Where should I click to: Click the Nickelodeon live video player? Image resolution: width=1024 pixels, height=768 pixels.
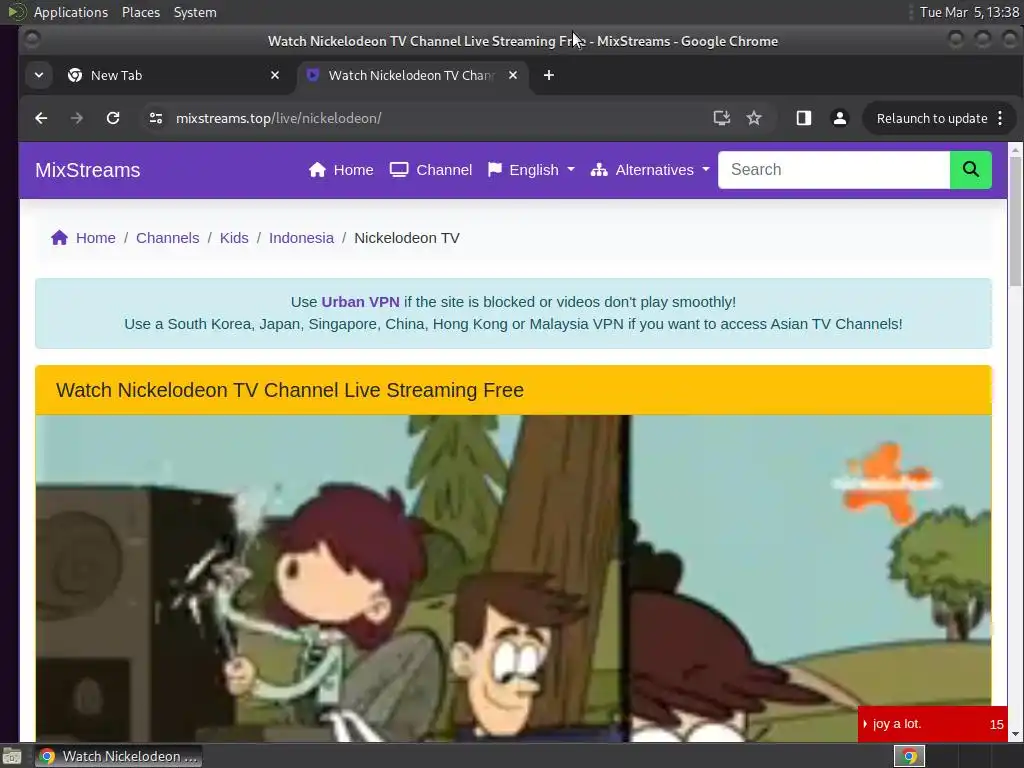pyautogui.click(x=513, y=579)
